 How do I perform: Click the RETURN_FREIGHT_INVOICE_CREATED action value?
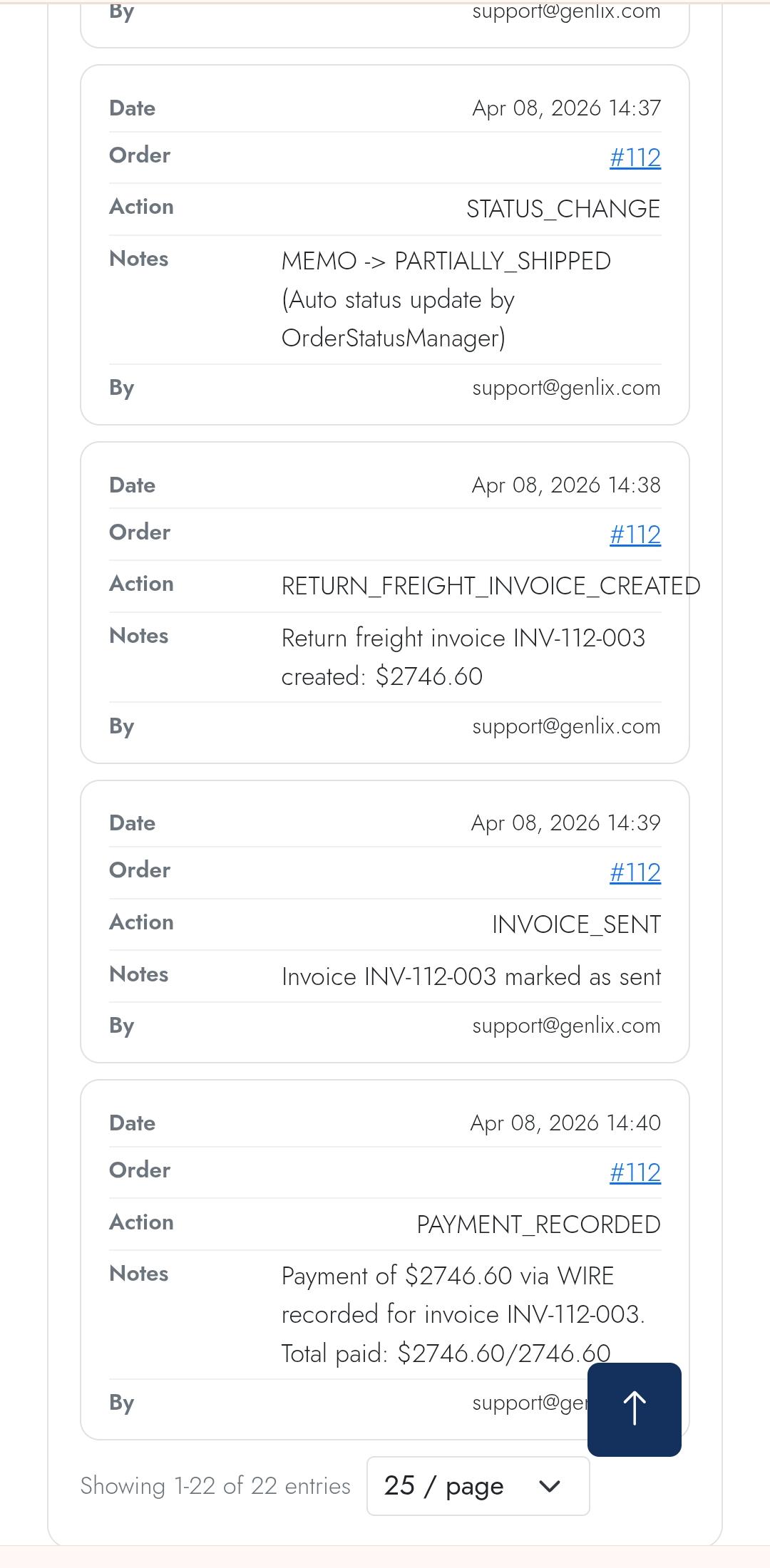[x=491, y=586]
